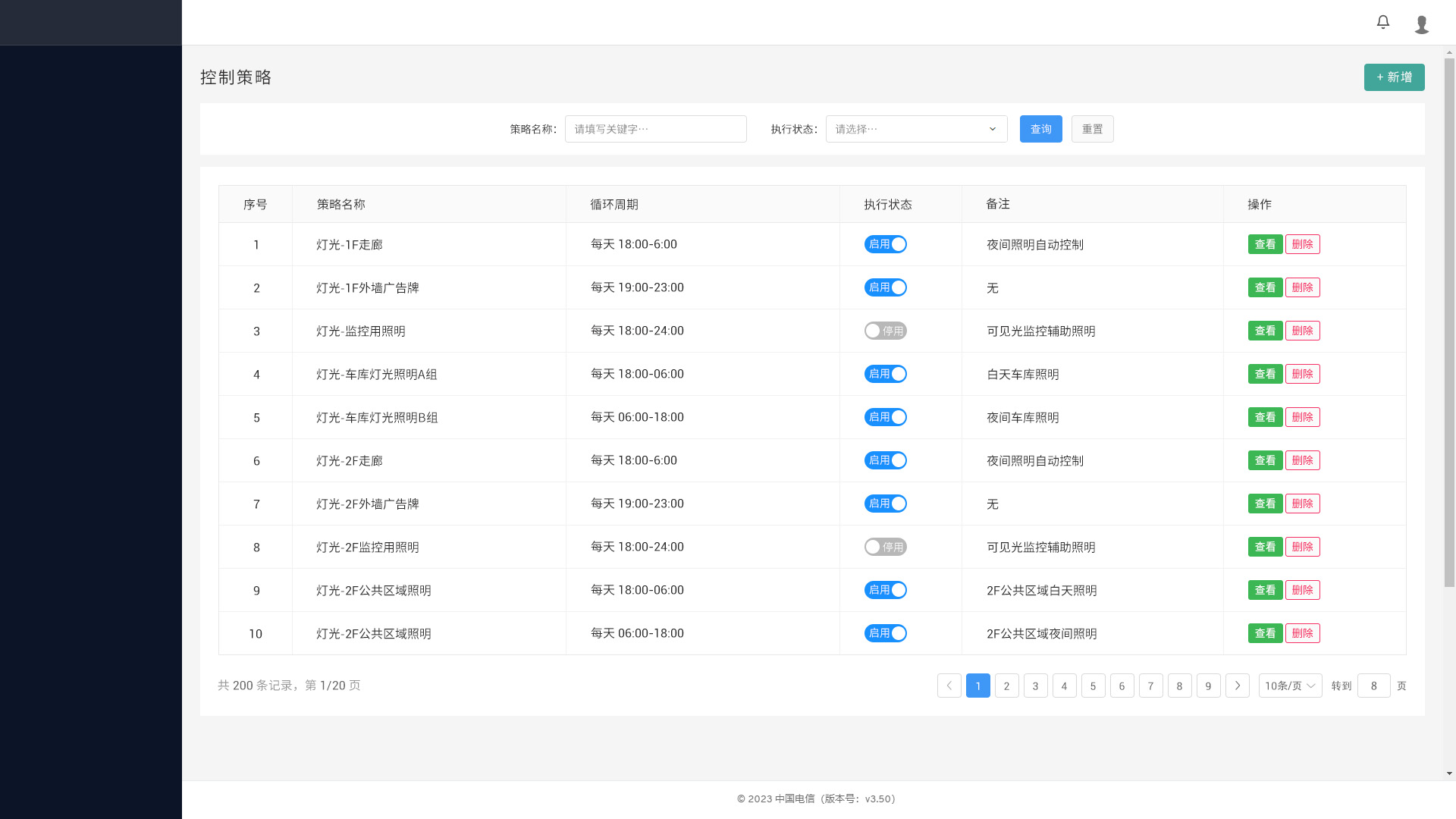Focus the 策略名称 keyword input field
Viewport: 1456px width, 819px height.
[655, 129]
